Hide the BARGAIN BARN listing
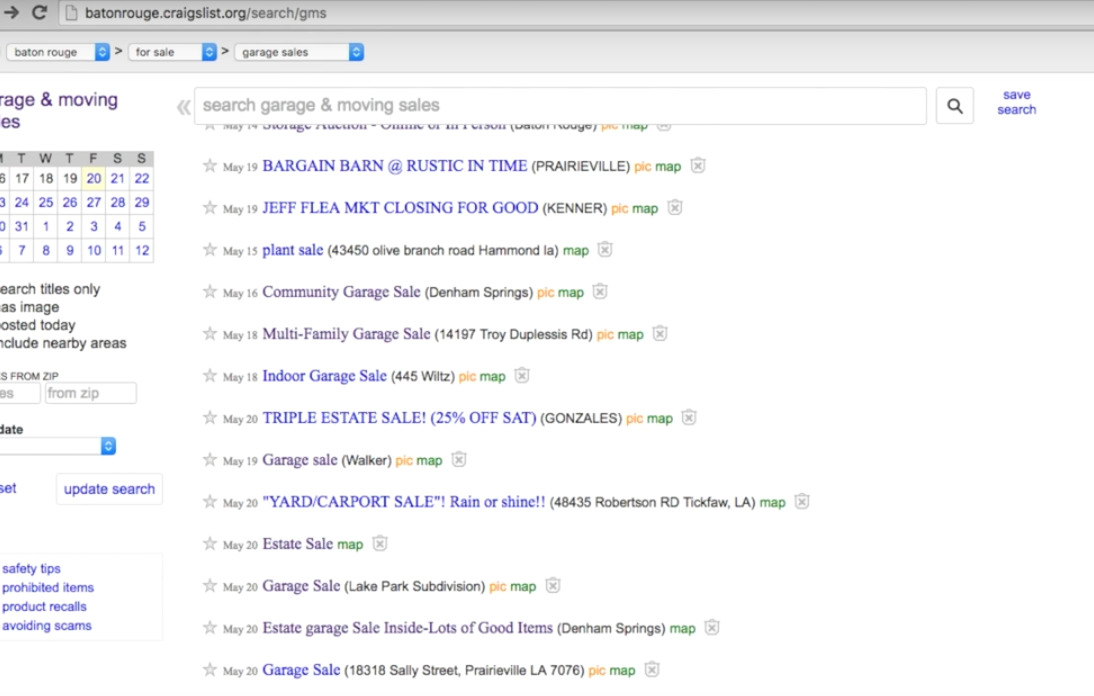 coord(698,166)
